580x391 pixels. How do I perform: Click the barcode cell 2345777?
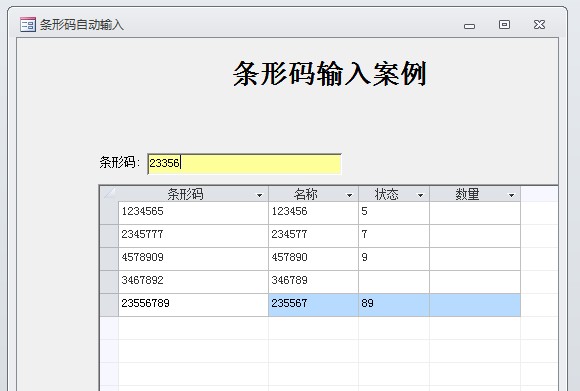click(x=193, y=236)
